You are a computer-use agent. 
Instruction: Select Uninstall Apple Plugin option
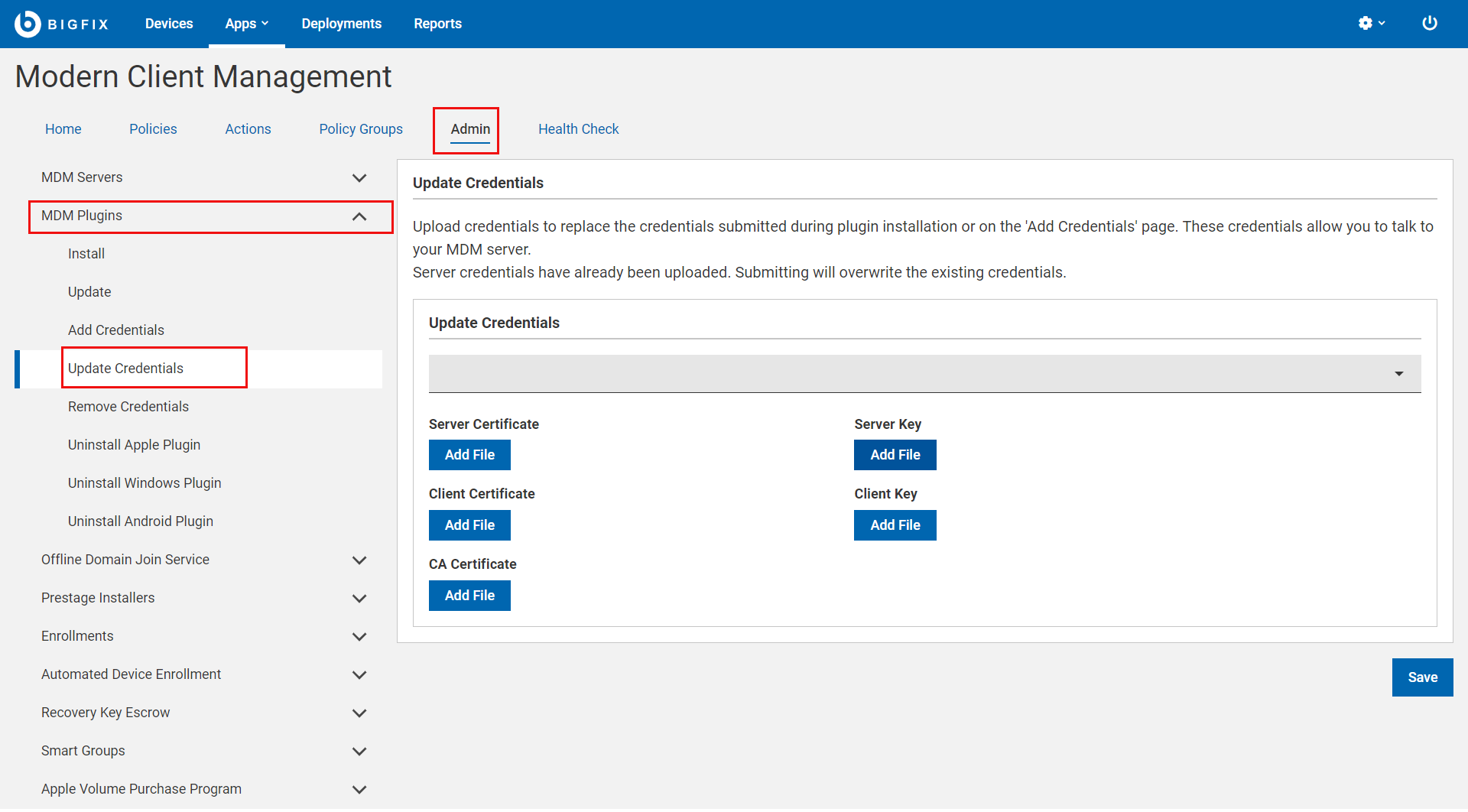click(x=134, y=445)
